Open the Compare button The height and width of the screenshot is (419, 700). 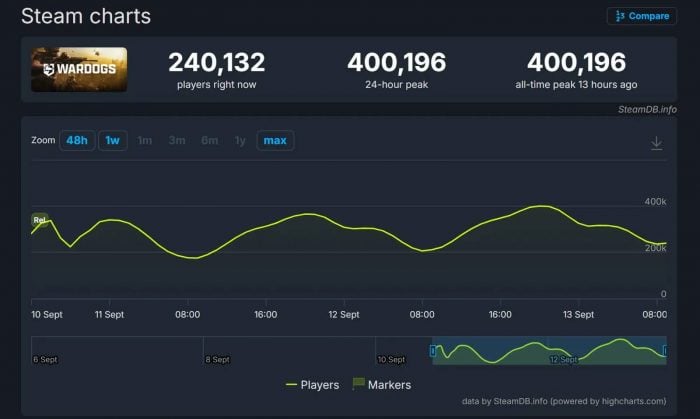(x=642, y=16)
